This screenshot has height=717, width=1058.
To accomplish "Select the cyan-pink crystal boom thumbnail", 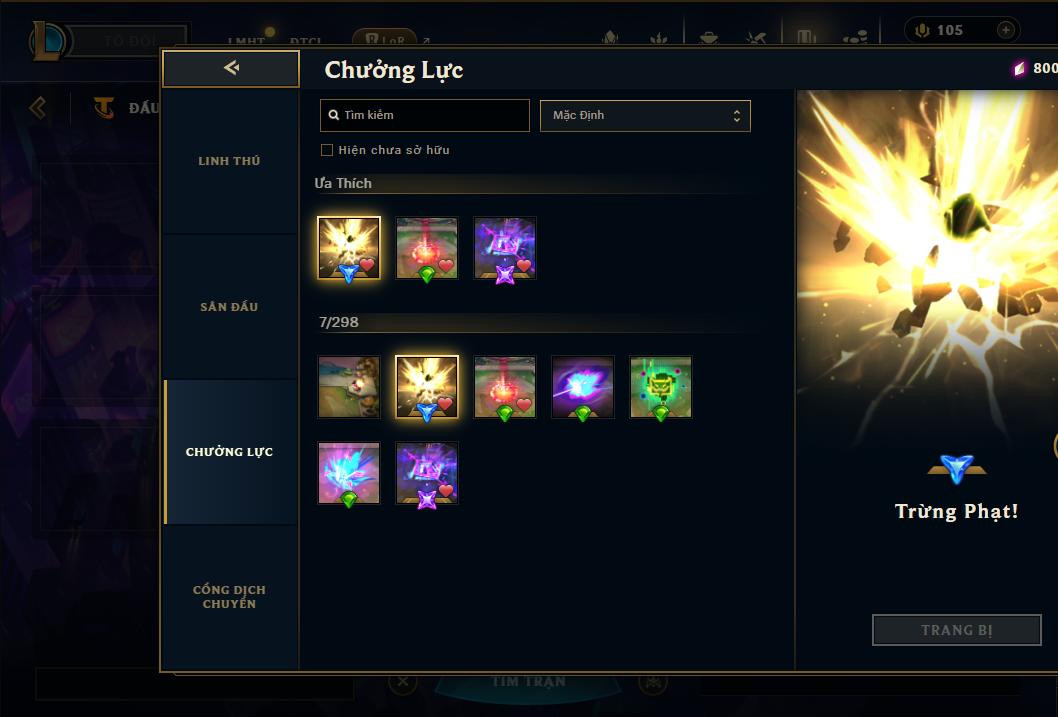I will tap(349, 473).
